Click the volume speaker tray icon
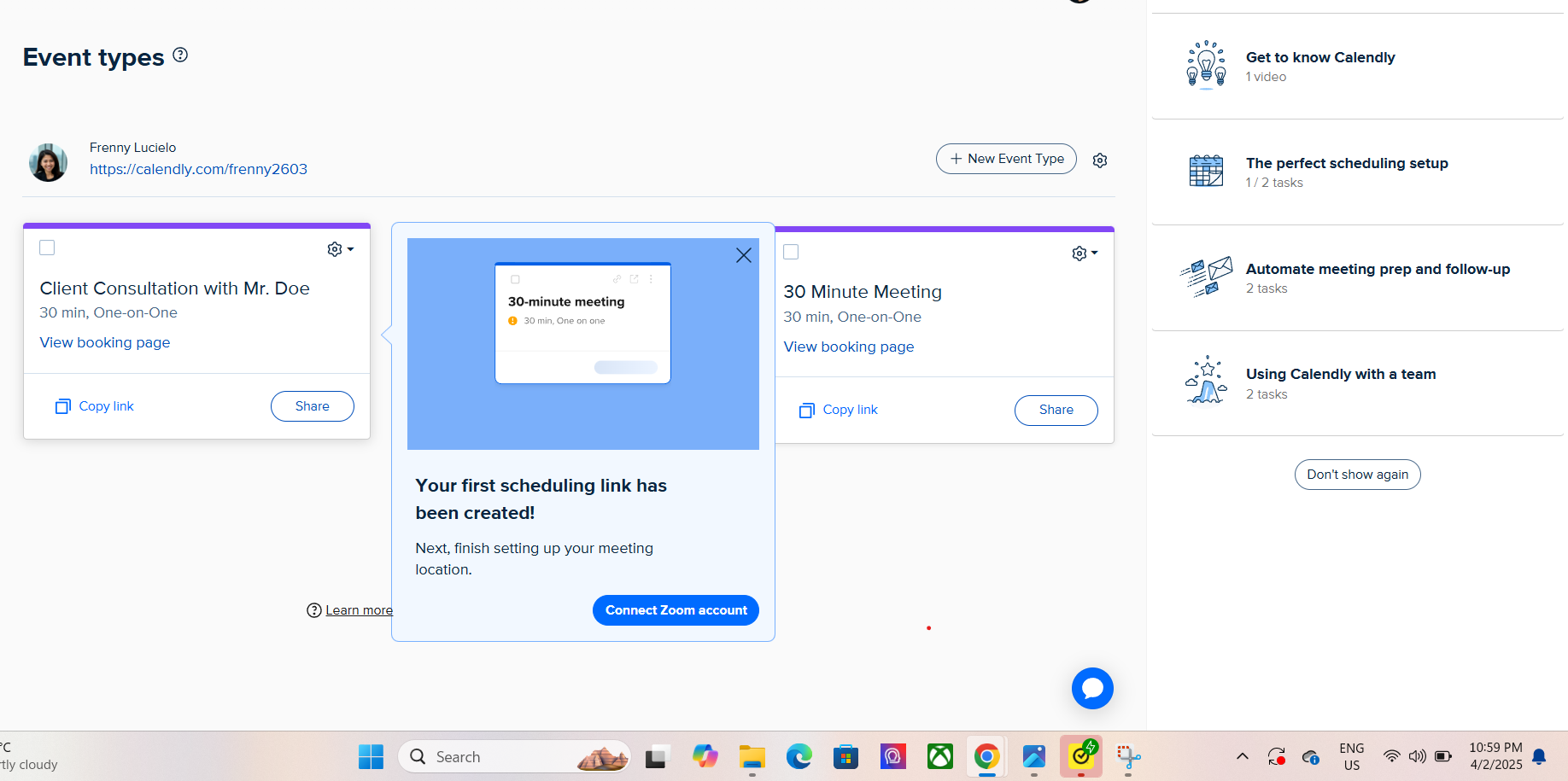Viewport: 1568px width, 781px height. [1418, 756]
